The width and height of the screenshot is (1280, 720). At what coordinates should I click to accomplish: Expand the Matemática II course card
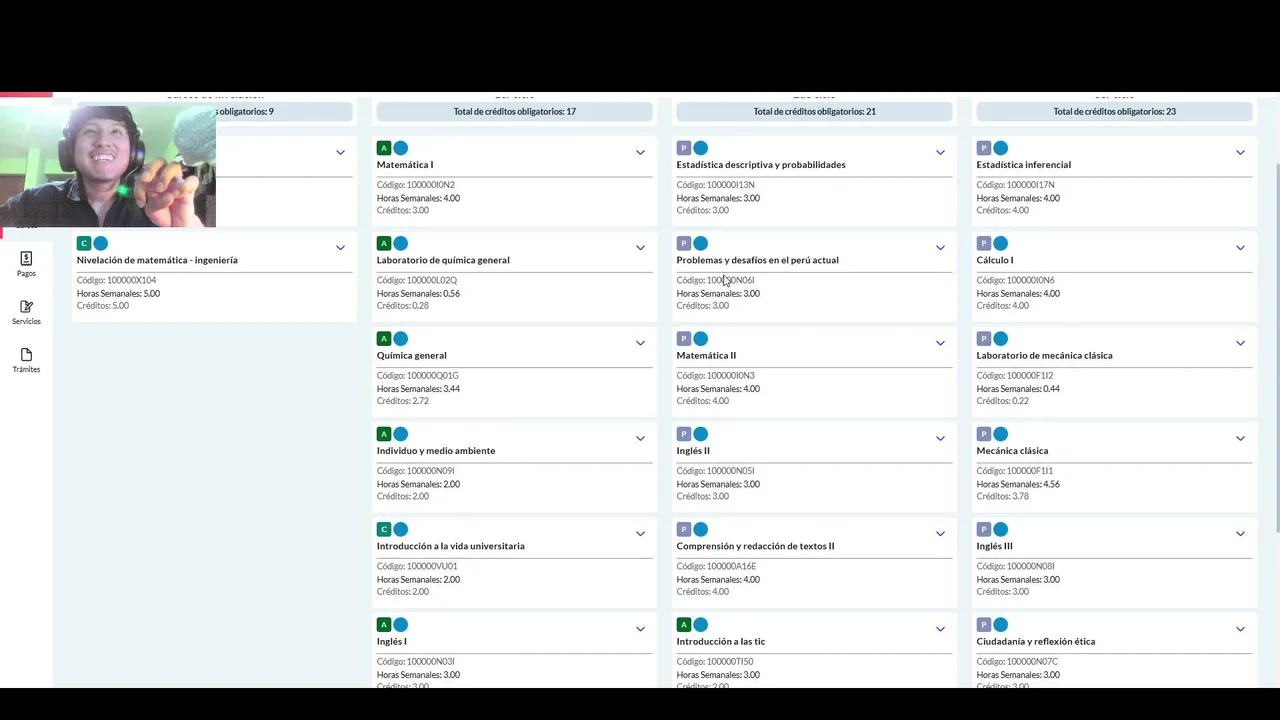(940, 343)
